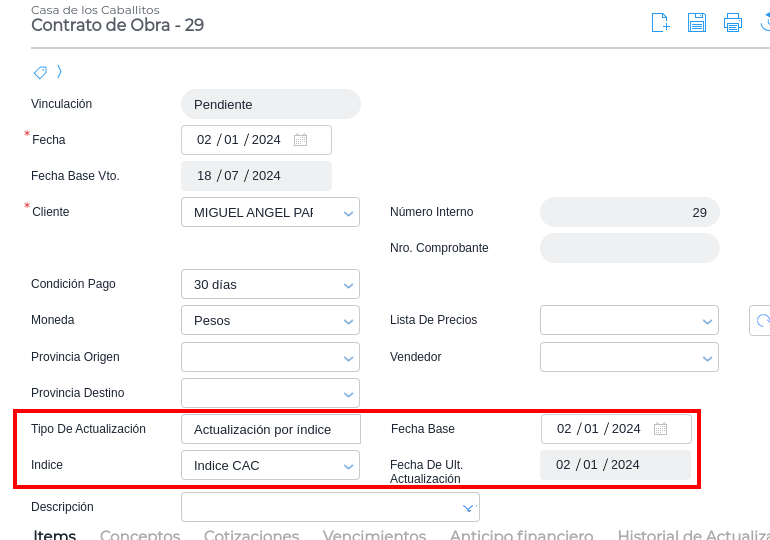Open the Cliente dropdown
The height and width of the screenshot is (540, 770).
coord(348,213)
